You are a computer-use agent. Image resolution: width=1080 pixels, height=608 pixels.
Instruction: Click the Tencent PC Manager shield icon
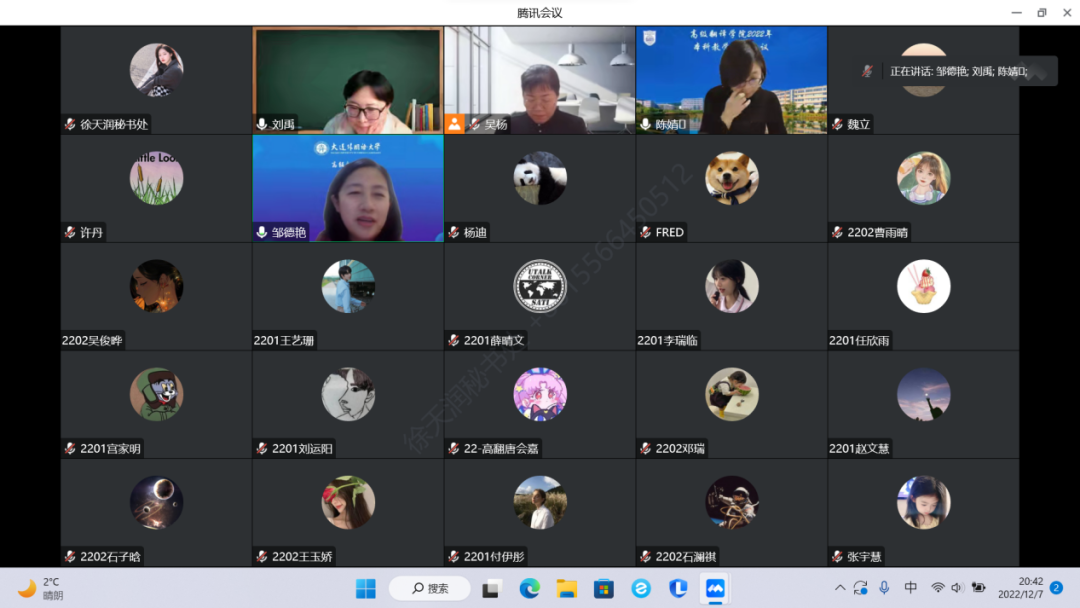coord(678,588)
